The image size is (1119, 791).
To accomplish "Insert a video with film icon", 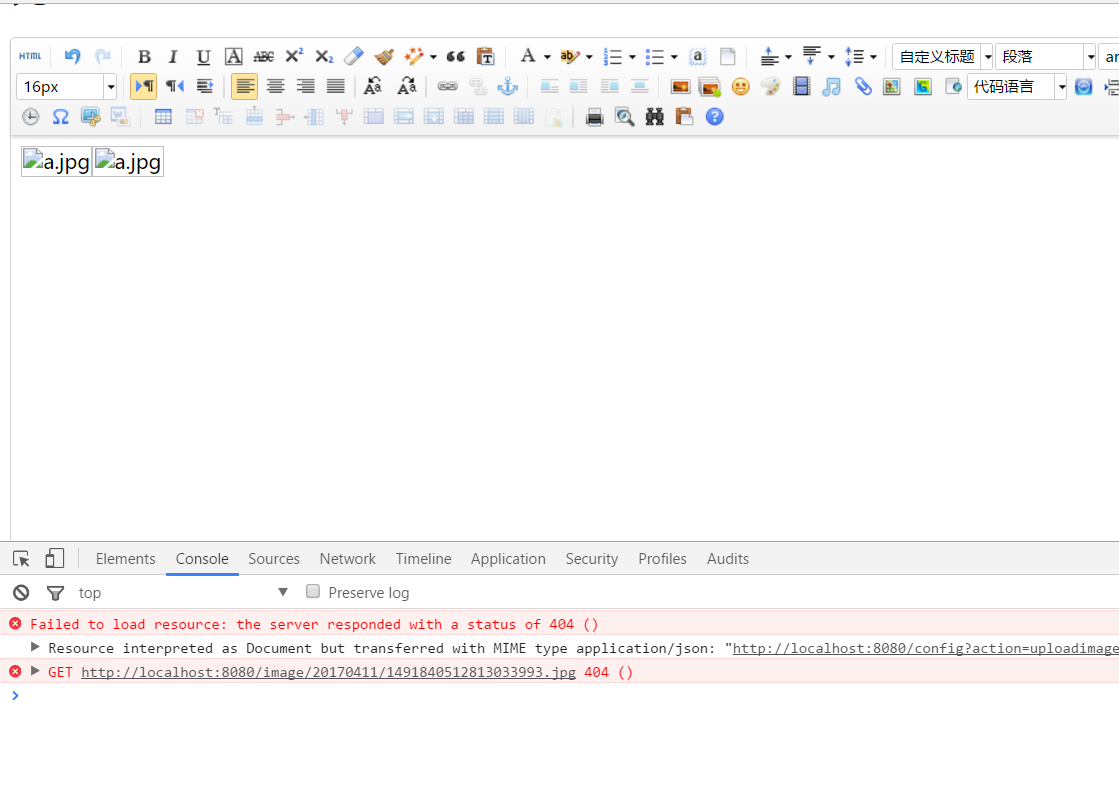I will [801, 86].
